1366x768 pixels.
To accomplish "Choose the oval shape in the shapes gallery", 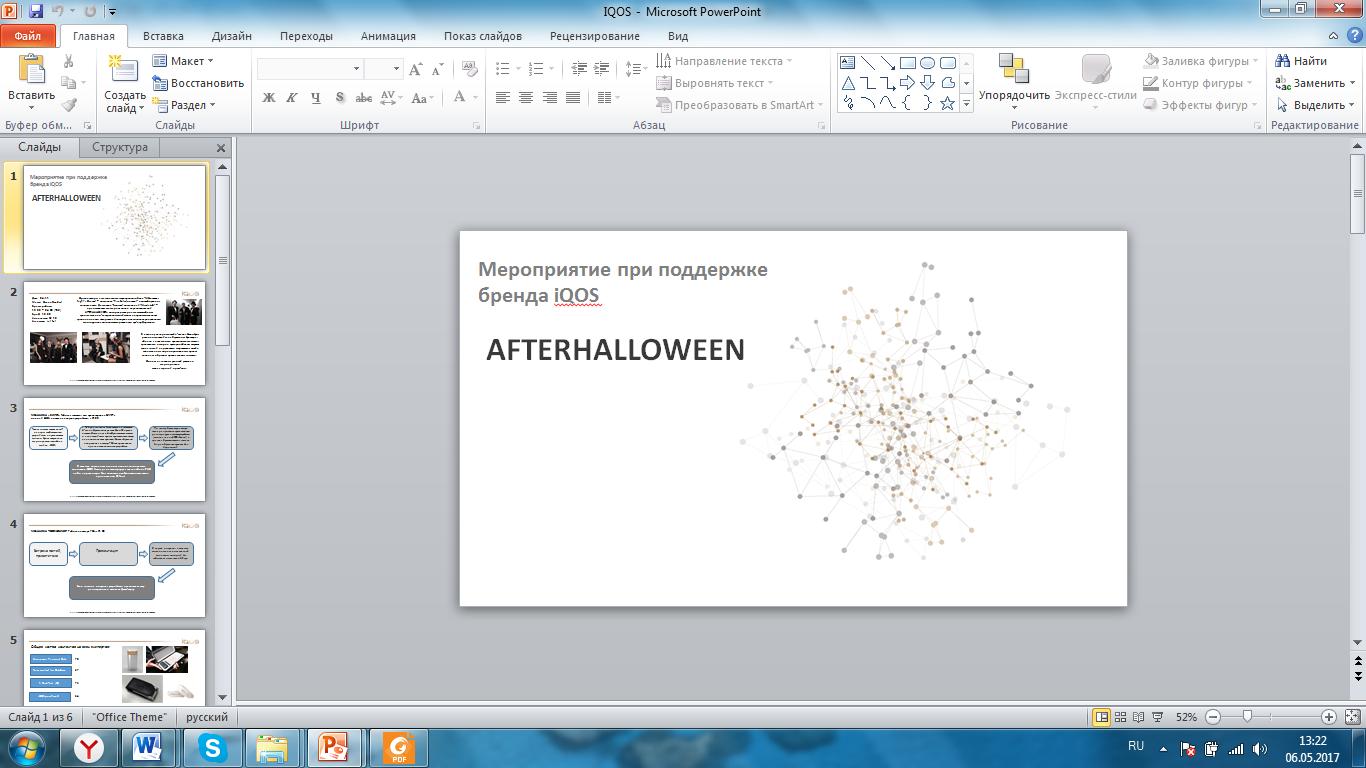I will tap(927, 63).
